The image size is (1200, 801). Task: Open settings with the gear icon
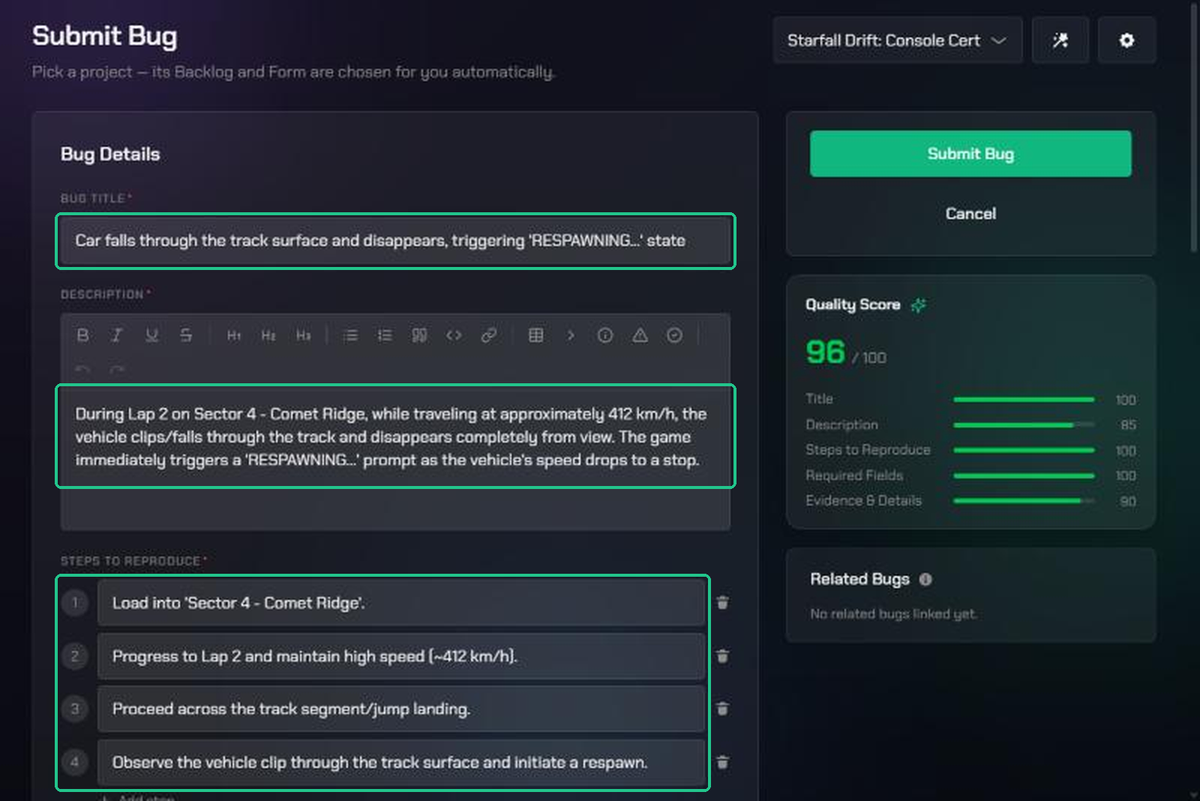[1127, 41]
